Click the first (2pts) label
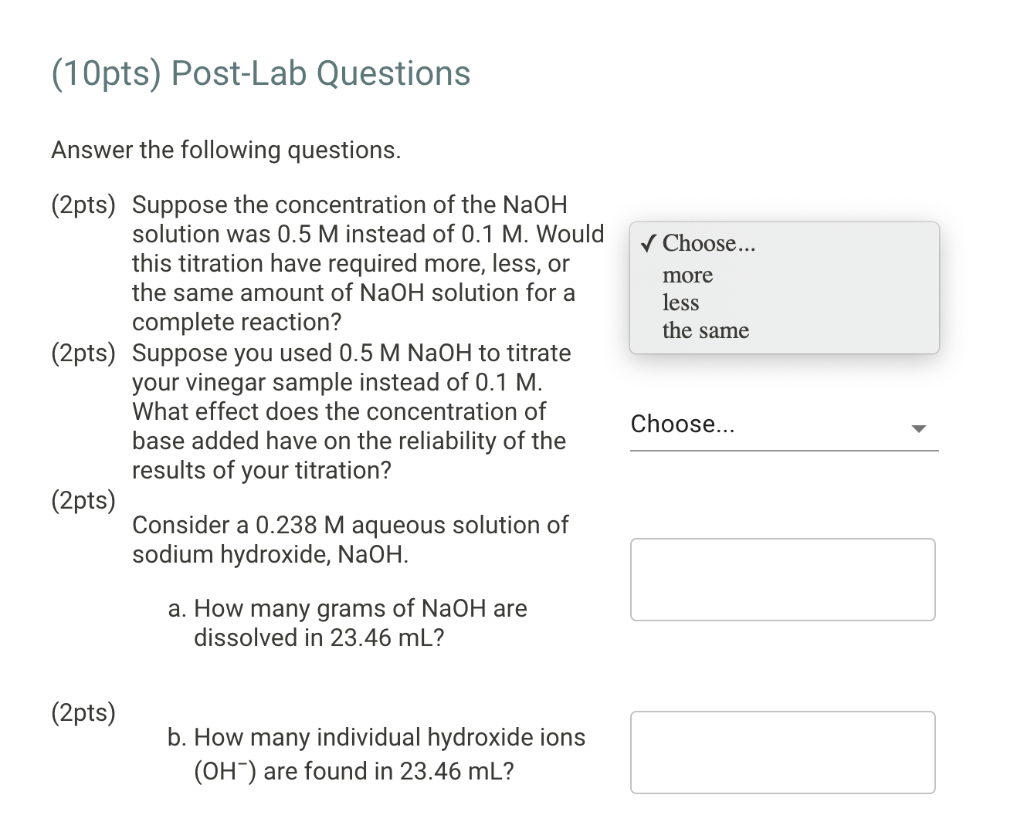The height and width of the screenshot is (832, 1024). pos(84,205)
